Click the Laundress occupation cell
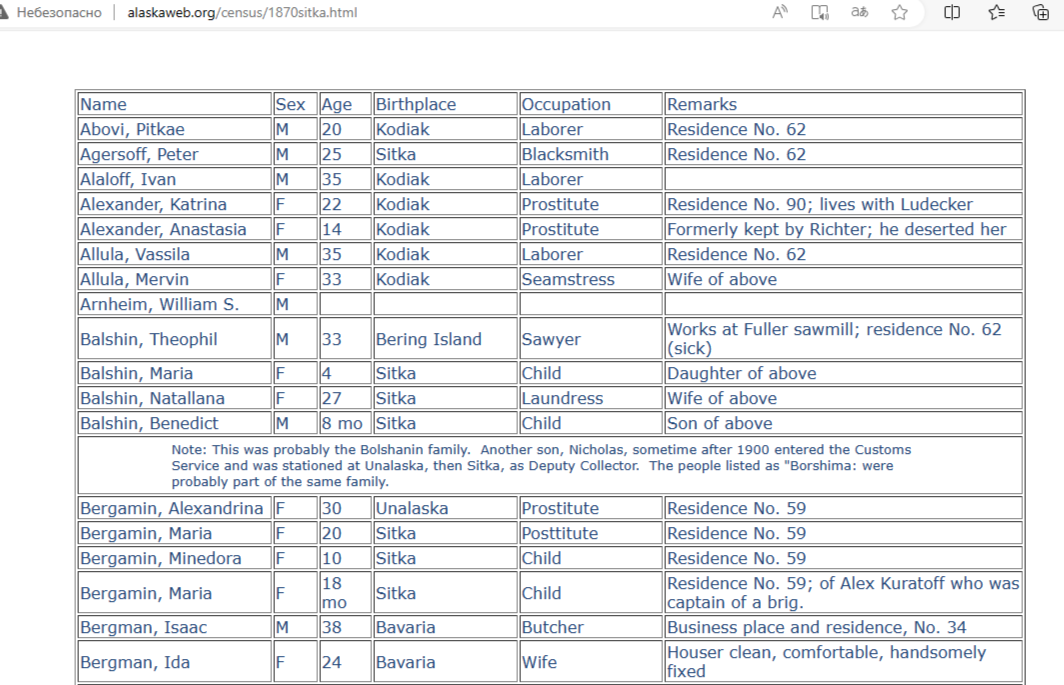This screenshot has width=1064, height=685. (x=590, y=398)
